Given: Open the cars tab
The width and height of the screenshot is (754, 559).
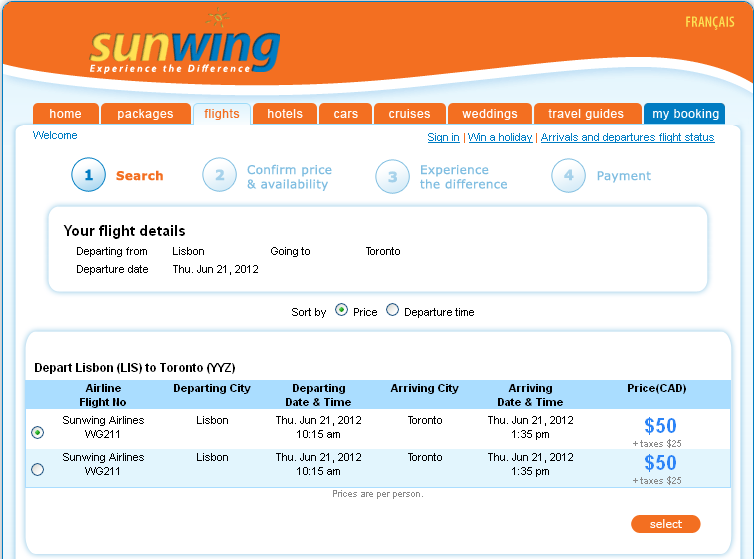Looking at the screenshot, I should point(346,114).
